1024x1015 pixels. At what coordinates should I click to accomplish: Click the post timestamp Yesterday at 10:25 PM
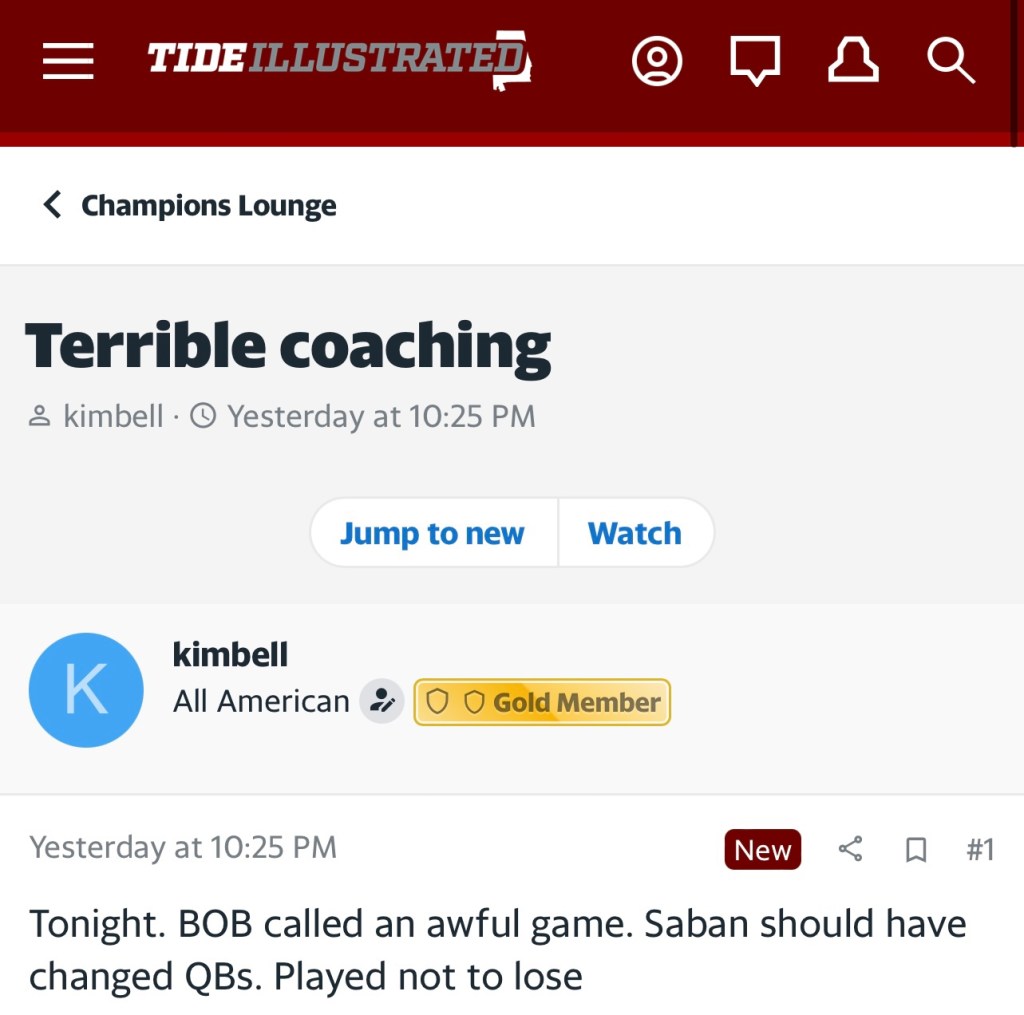[183, 848]
